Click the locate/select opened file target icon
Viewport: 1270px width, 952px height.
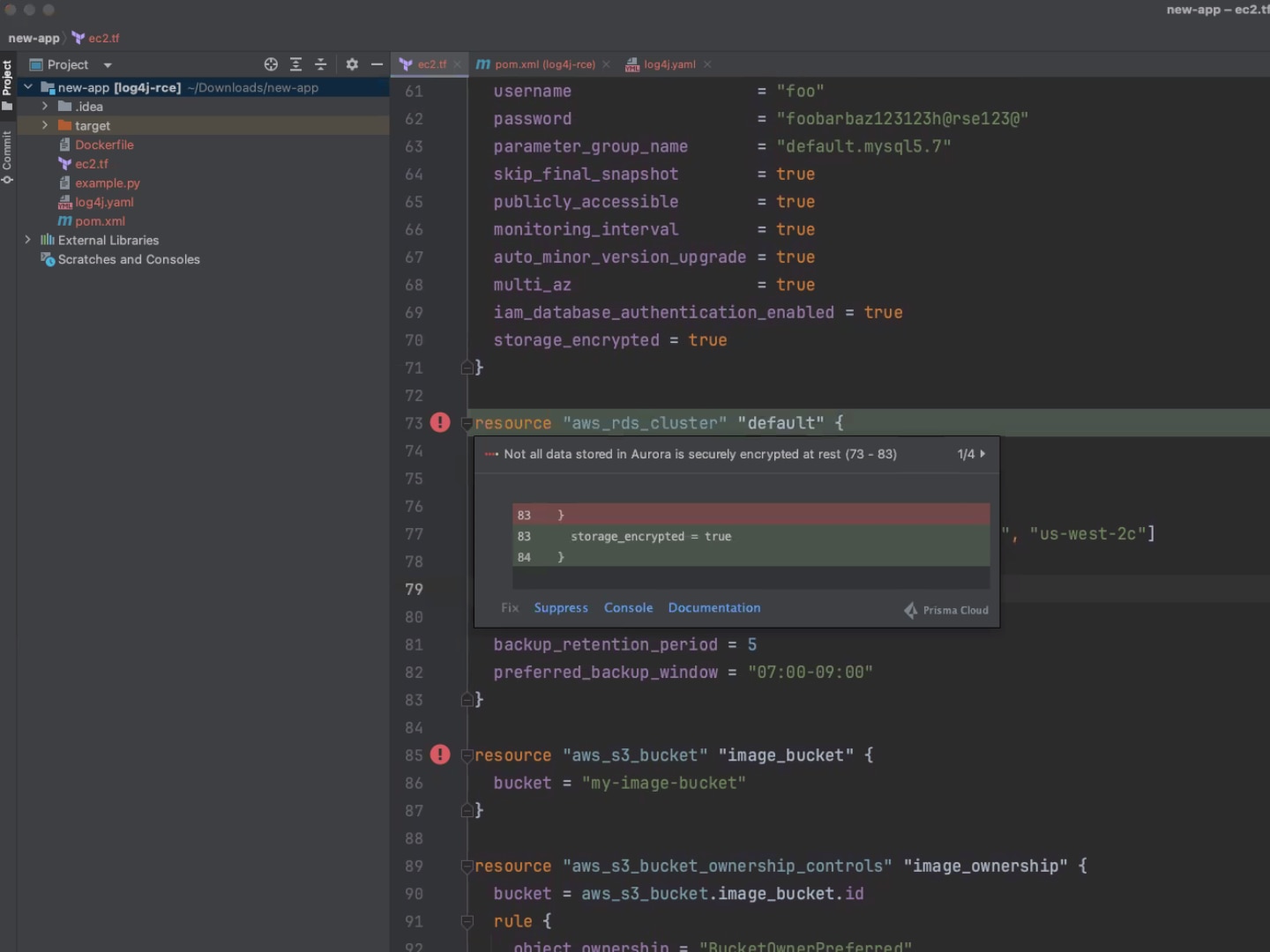pyautogui.click(x=271, y=64)
